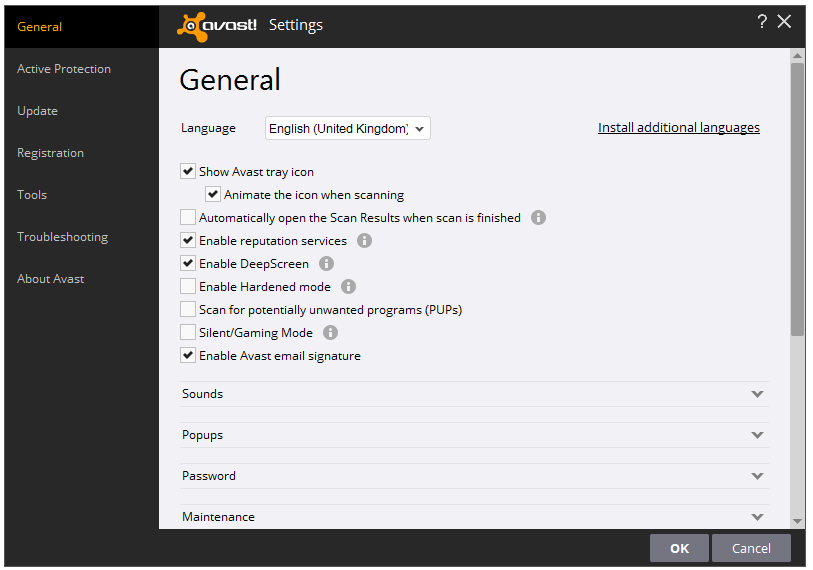Open Active Protection settings

point(81,69)
